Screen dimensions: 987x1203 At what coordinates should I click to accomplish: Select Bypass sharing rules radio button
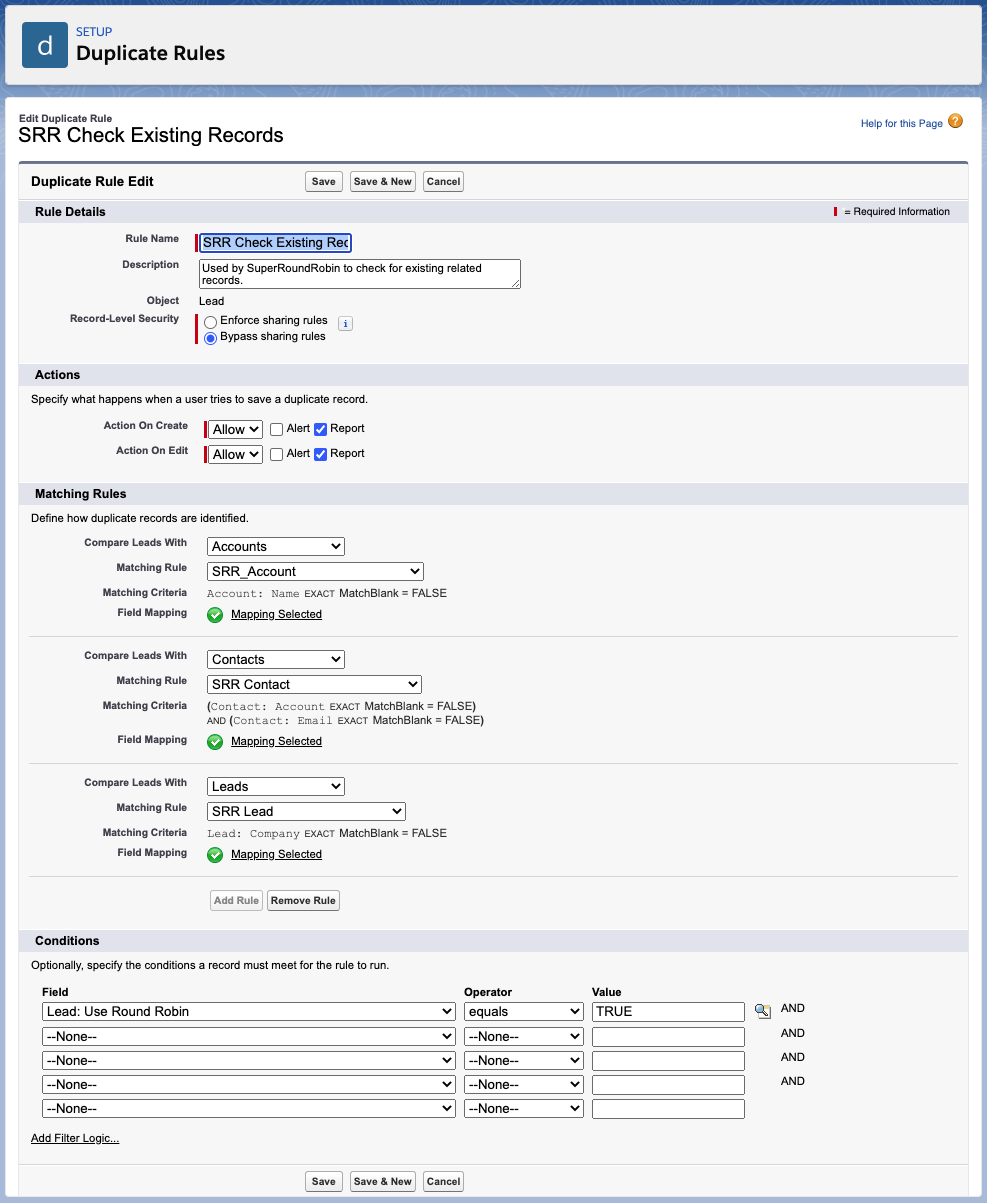[x=211, y=338]
